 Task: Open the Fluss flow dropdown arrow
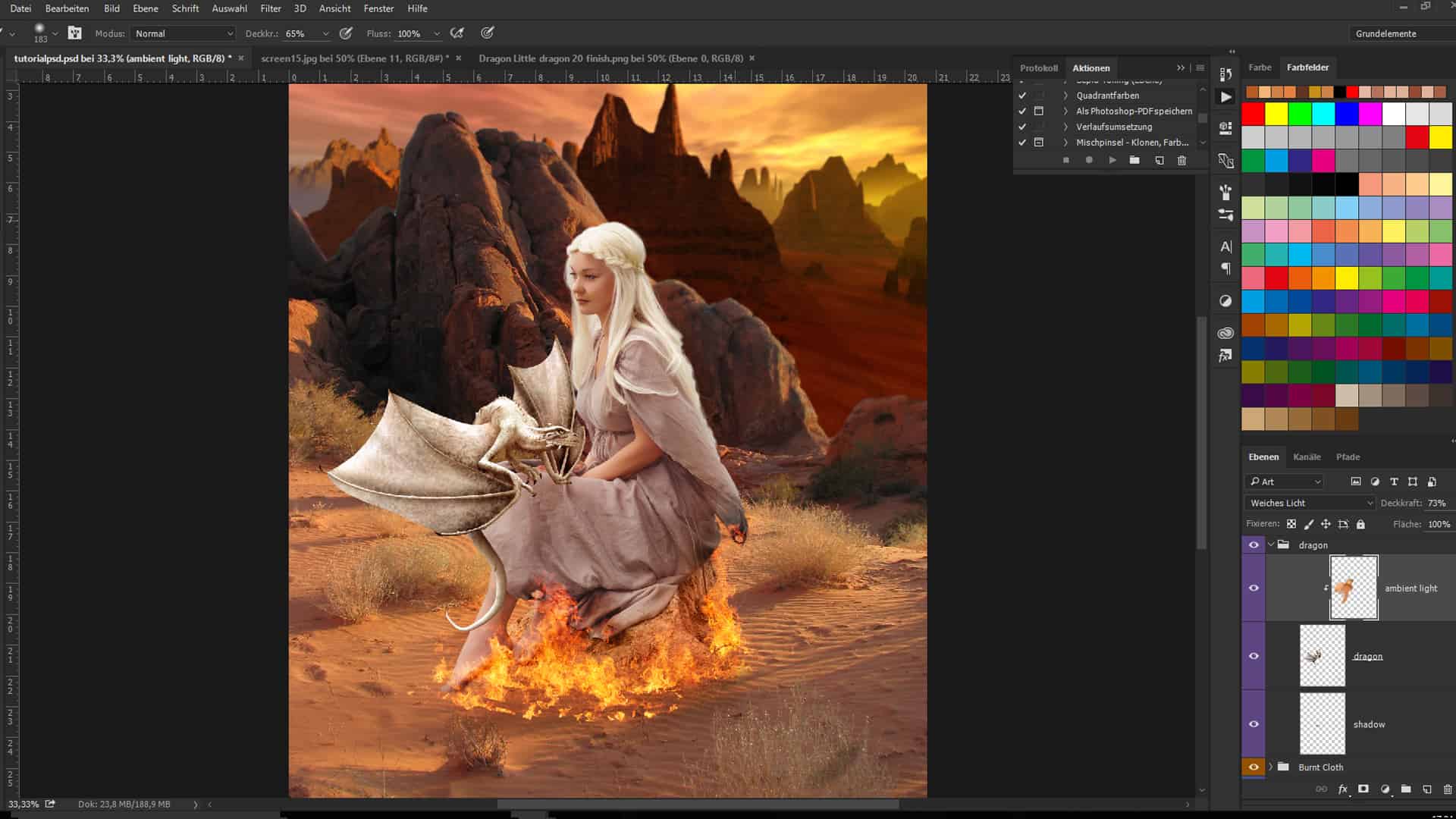[x=436, y=33]
